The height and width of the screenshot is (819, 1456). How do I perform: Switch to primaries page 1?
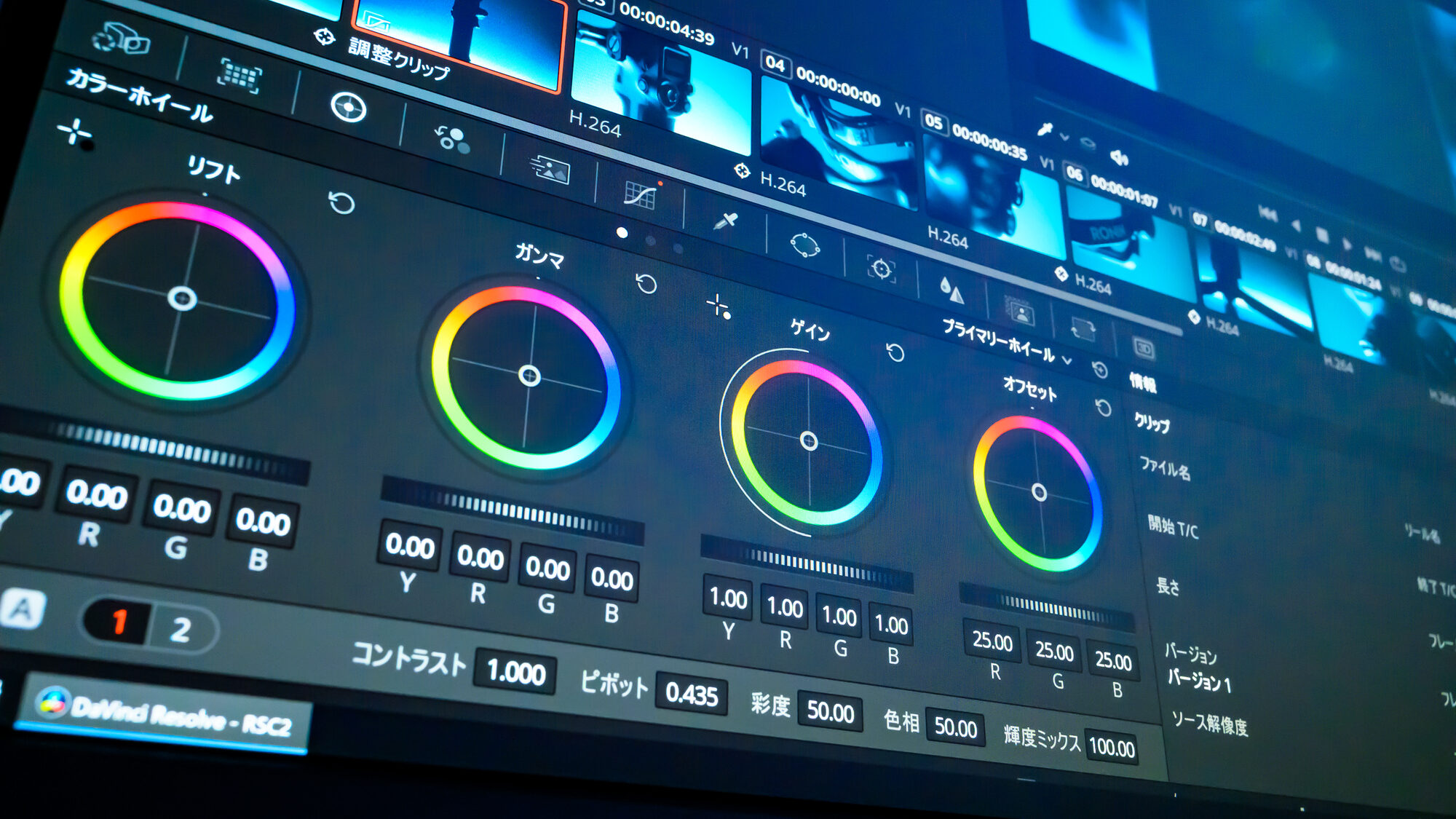(119, 622)
